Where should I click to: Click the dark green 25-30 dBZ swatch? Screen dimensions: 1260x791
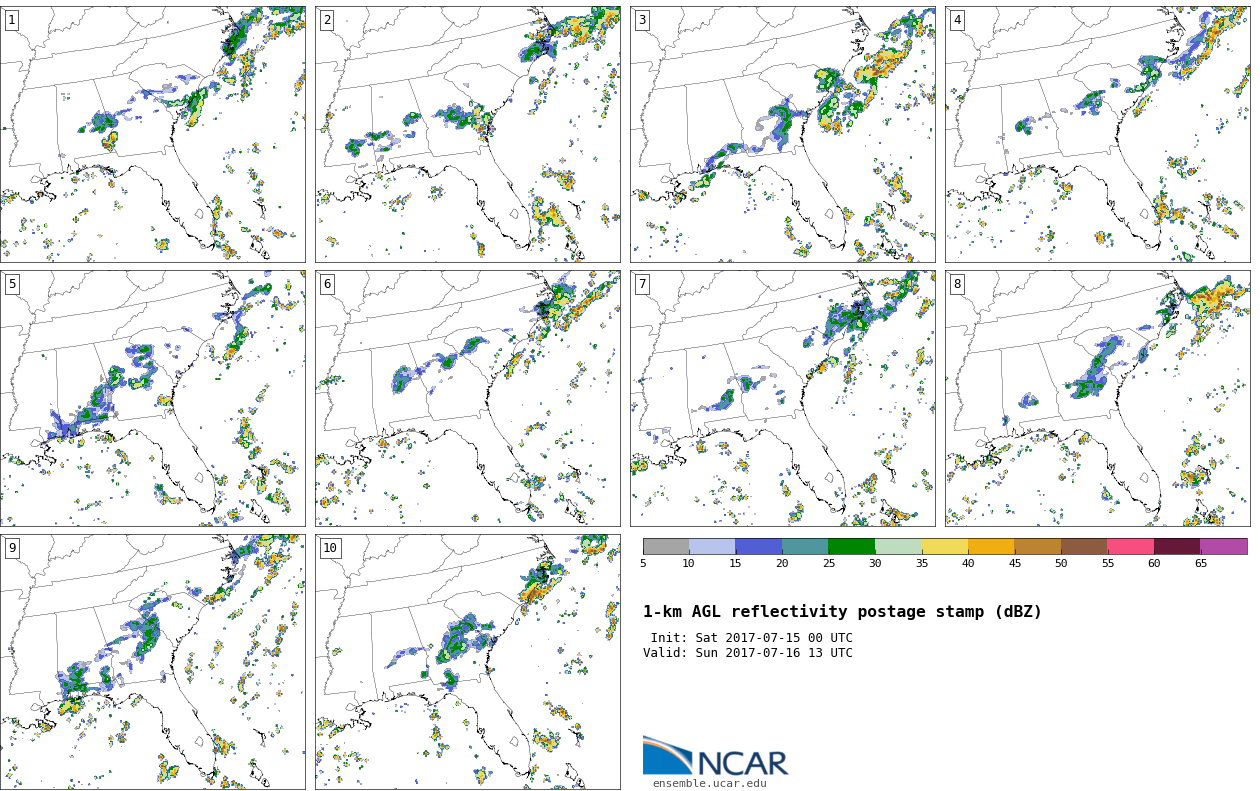coord(852,546)
